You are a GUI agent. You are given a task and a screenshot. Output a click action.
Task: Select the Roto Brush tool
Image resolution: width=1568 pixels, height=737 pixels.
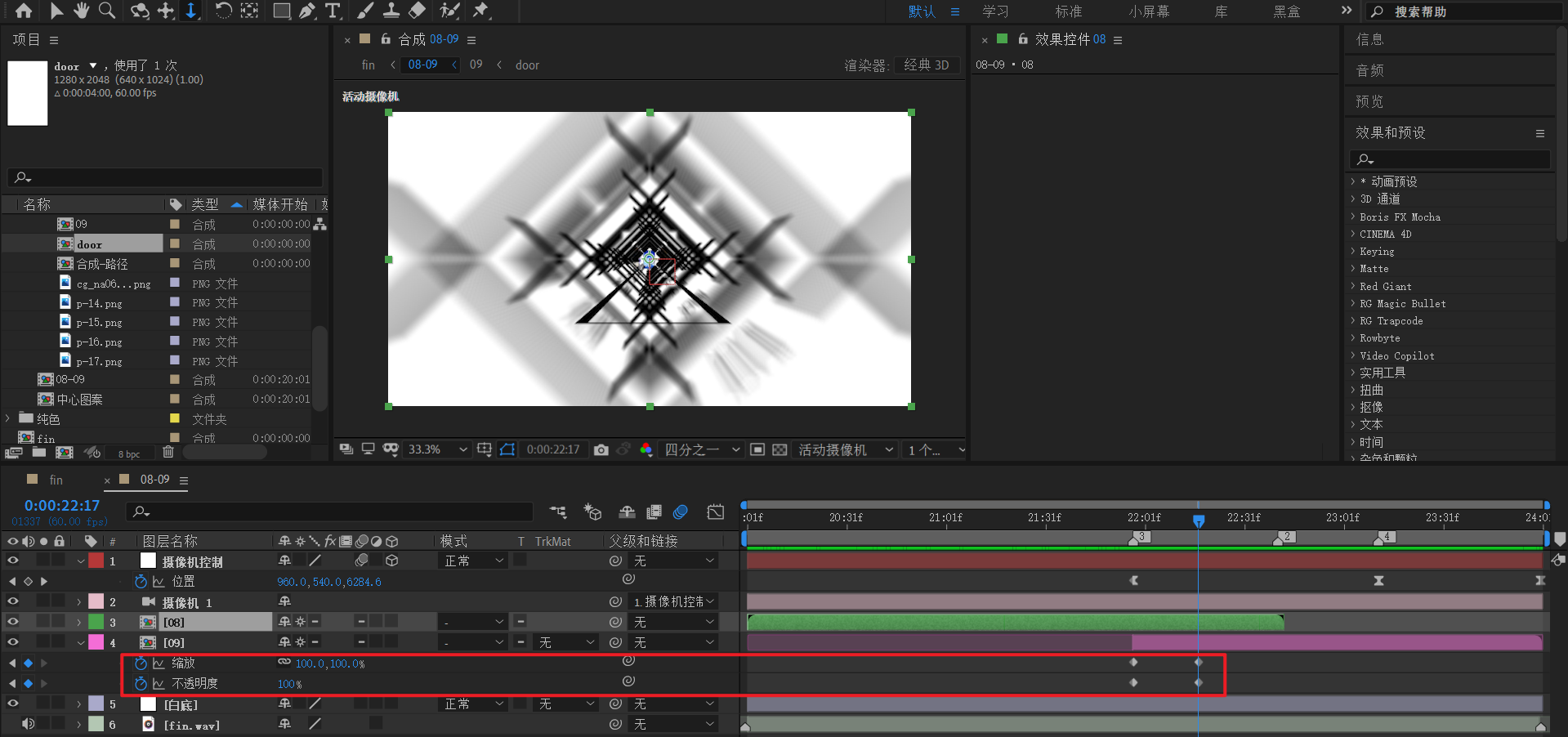449,11
